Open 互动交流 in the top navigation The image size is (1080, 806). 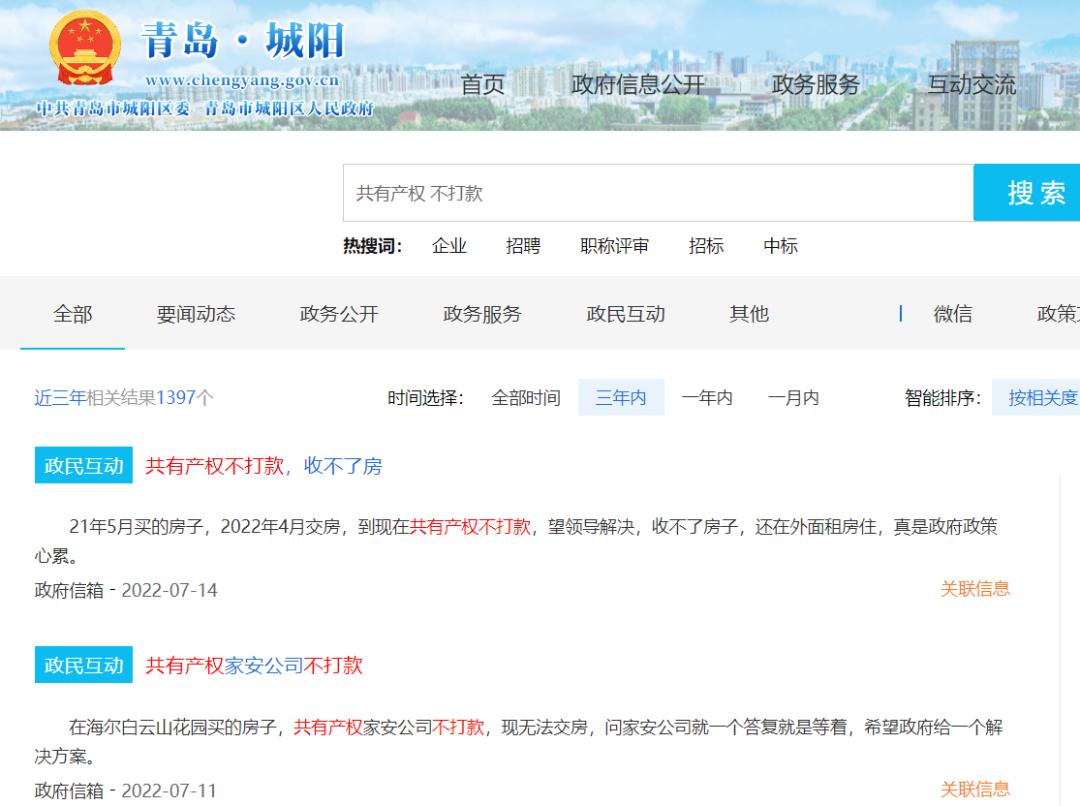pyautogui.click(x=972, y=85)
